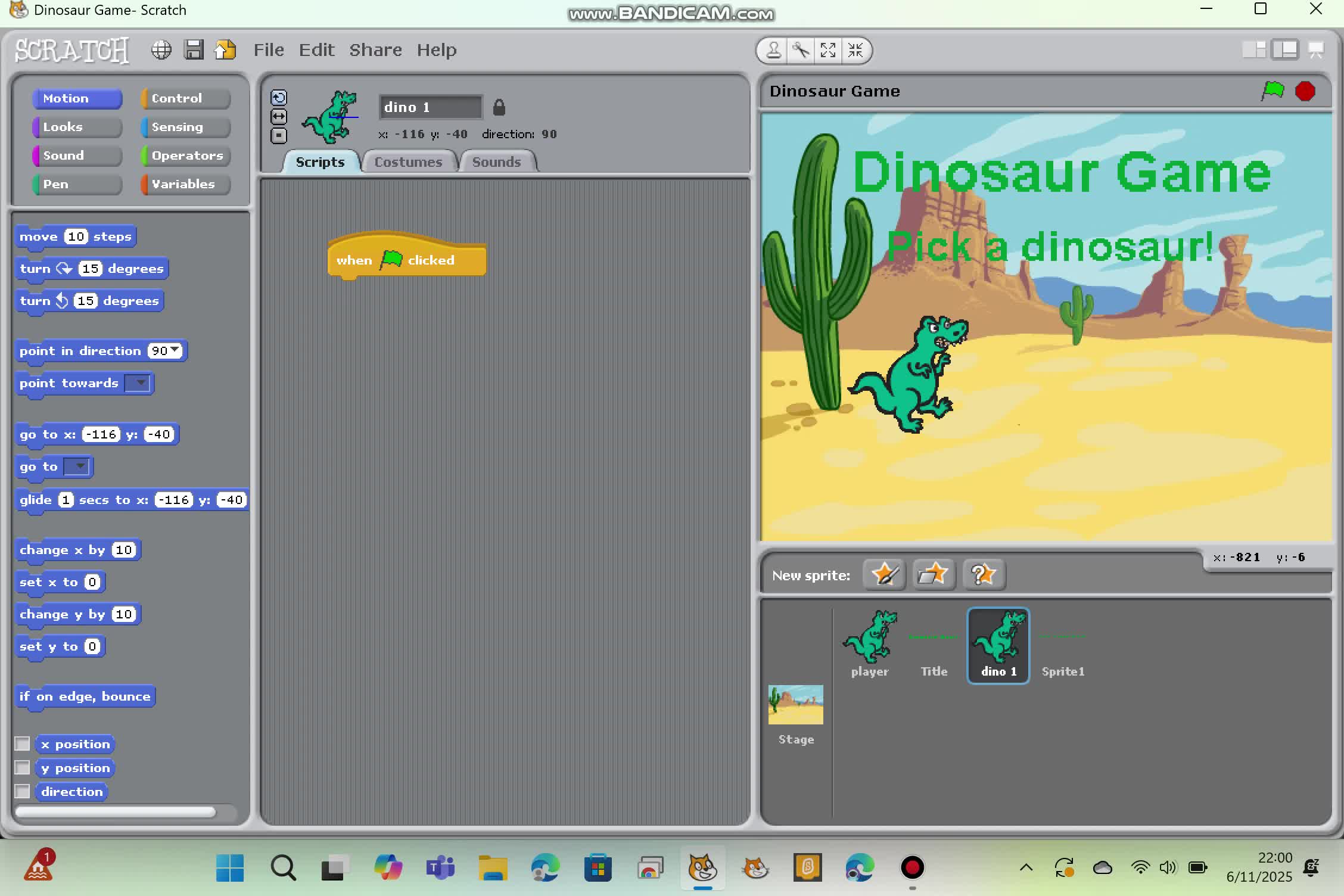
Task: Open the Share menu
Action: [375, 50]
